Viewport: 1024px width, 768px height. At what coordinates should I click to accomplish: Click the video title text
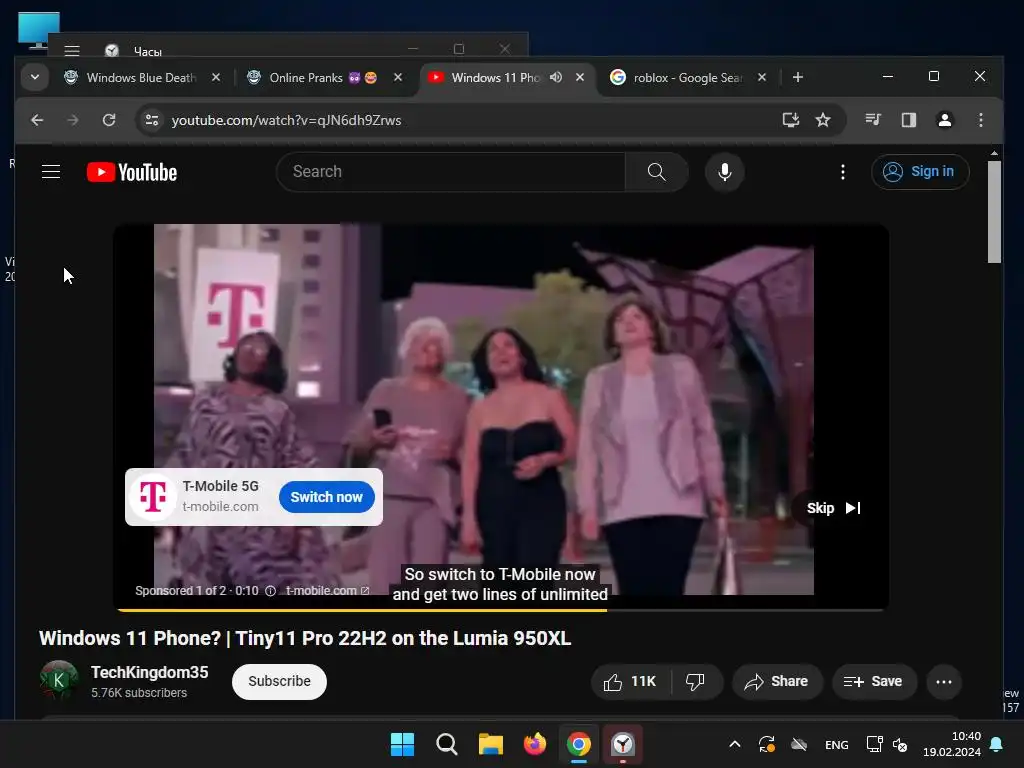(305, 638)
